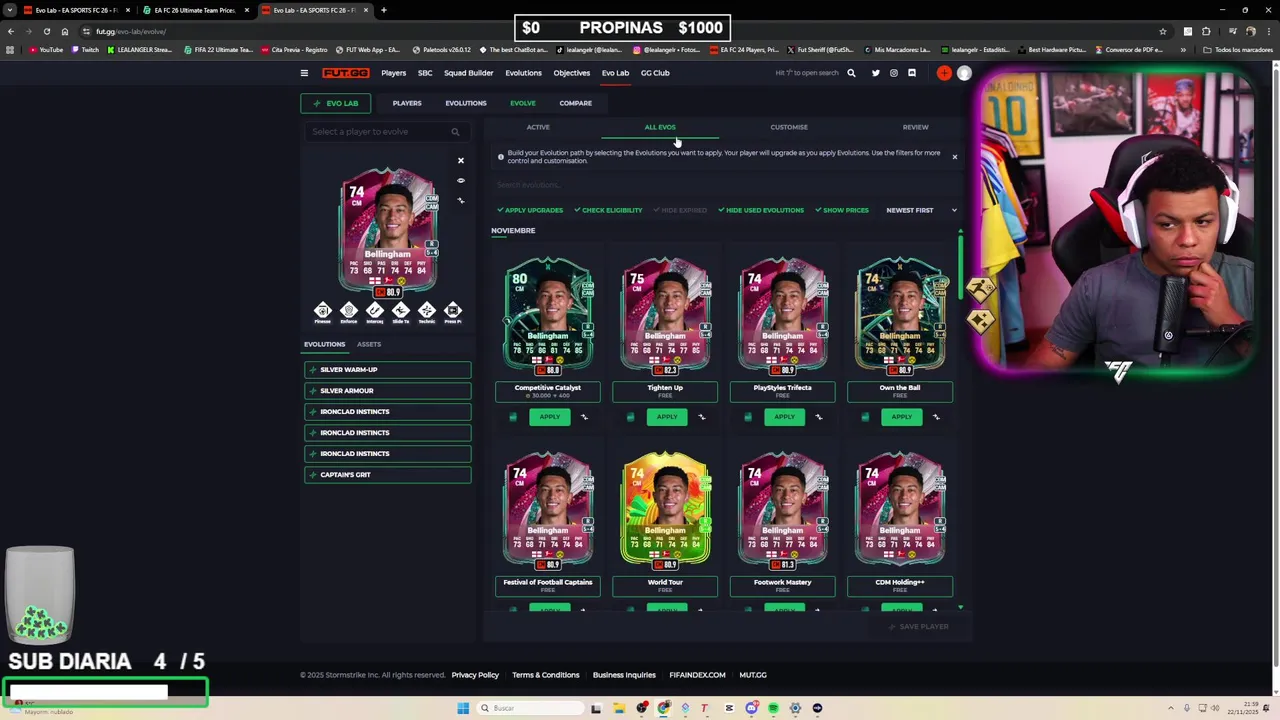Click the evolutions list green scrollbar

pos(961,266)
